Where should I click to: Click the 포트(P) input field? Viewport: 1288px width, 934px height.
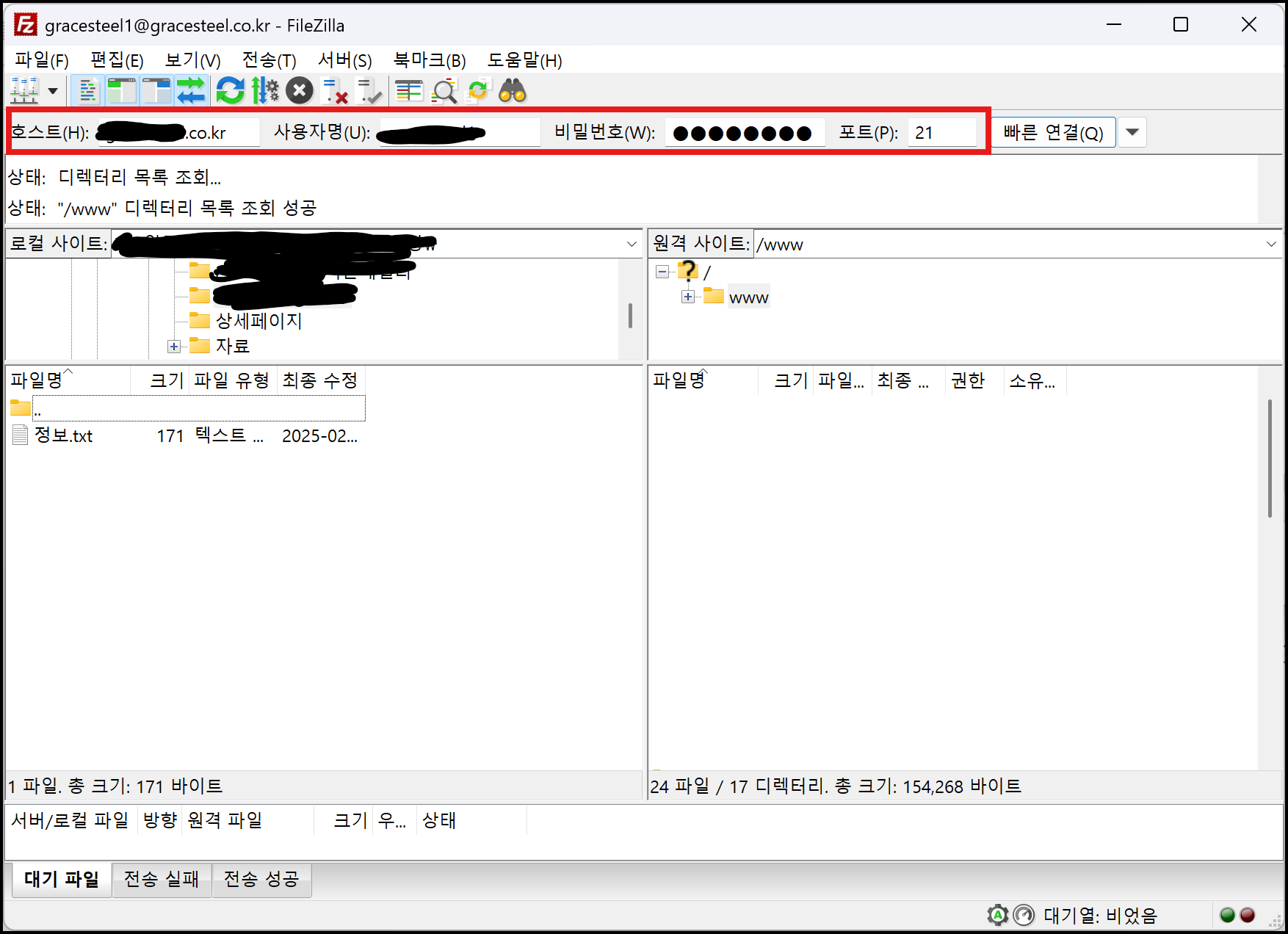(942, 132)
